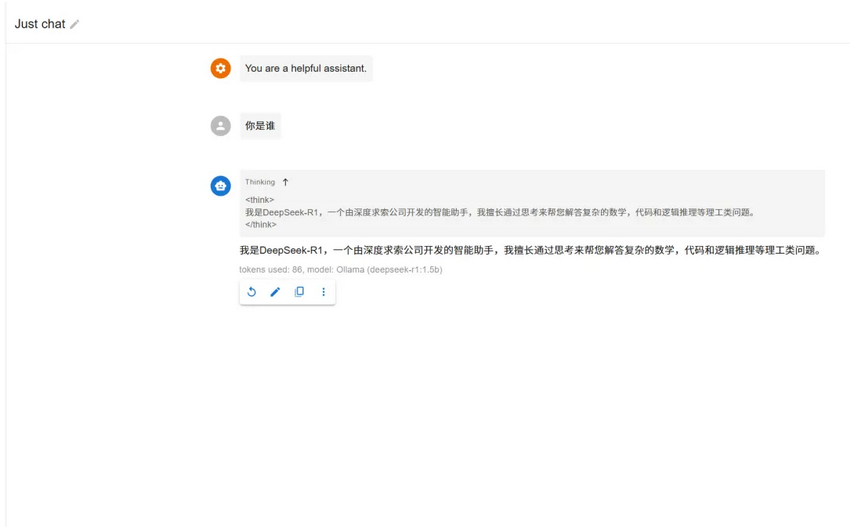Click the blue assistant robot avatar
The image size is (857, 527).
pyautogui.click(x=220, y=186)
